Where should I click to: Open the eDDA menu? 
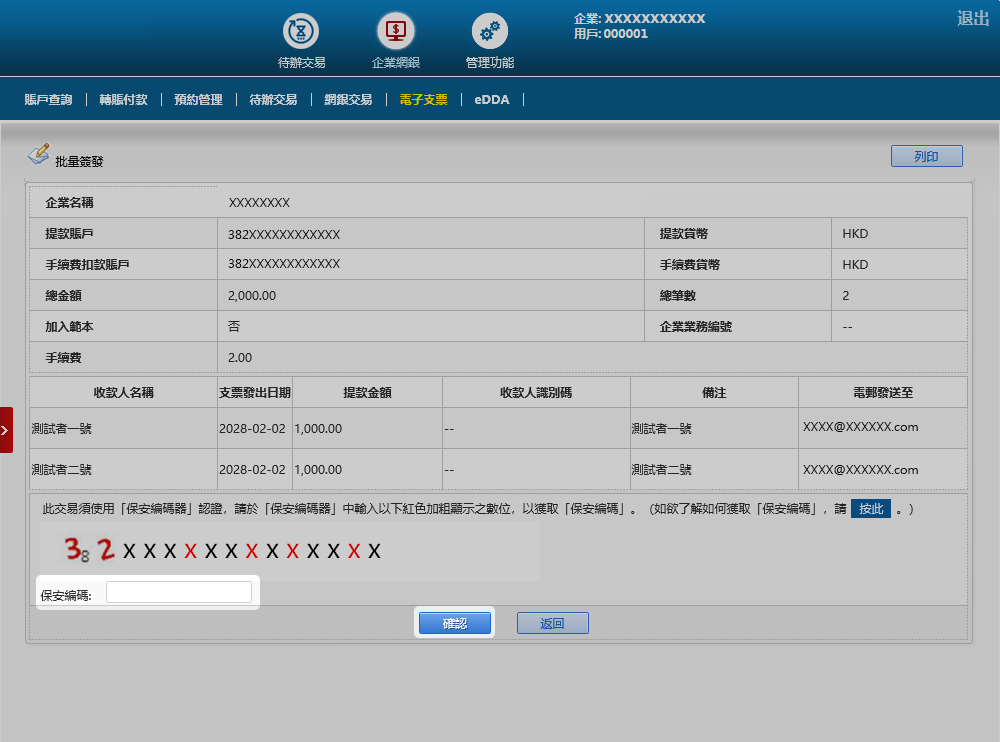click(x=492, y=100)
